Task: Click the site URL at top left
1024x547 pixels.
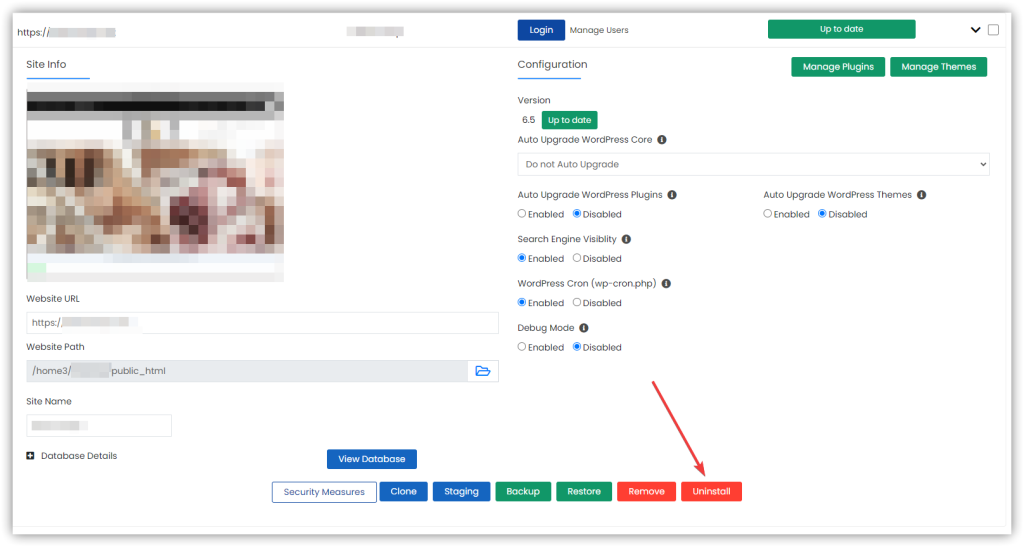Action: (66, 32)
